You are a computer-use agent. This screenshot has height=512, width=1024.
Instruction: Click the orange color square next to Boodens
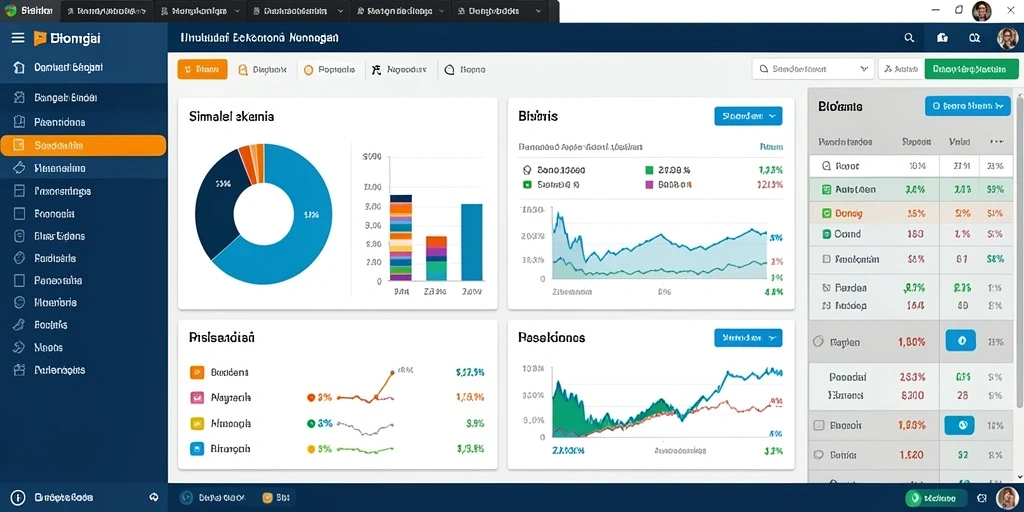coord(197,372)
